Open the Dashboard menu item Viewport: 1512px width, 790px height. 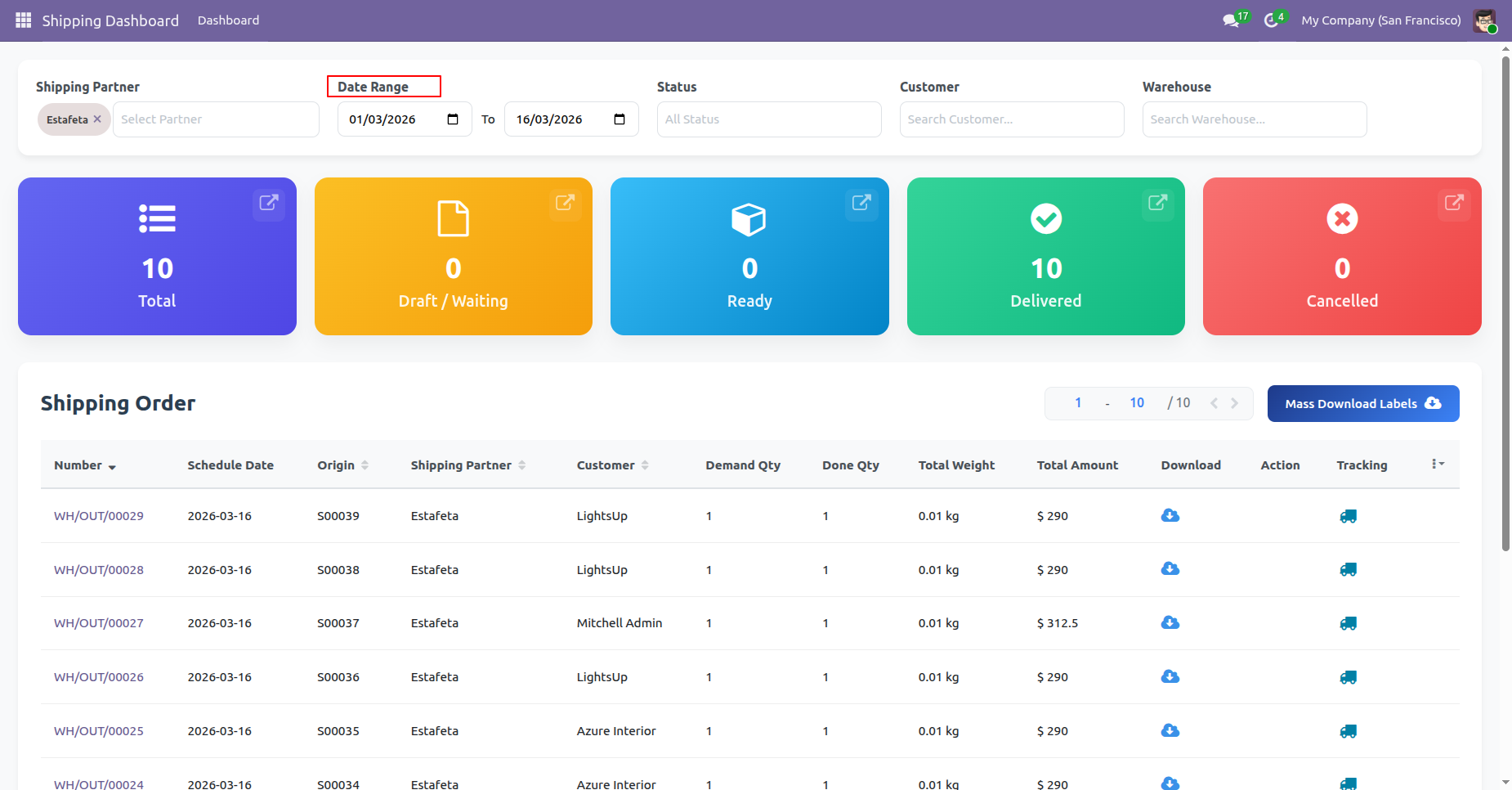click(228, 20)
